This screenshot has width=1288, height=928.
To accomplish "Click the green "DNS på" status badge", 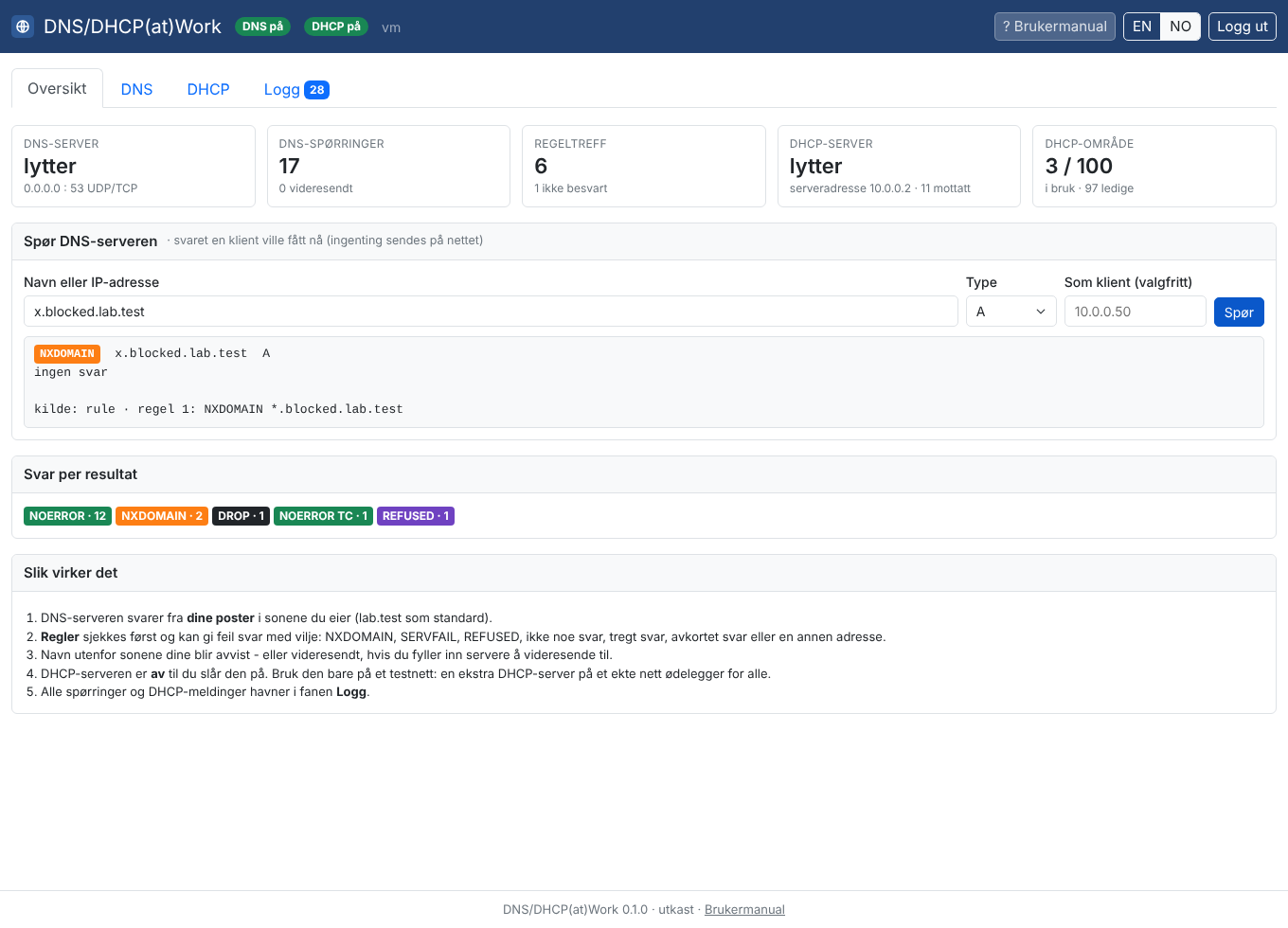I will tap(262, 27).
